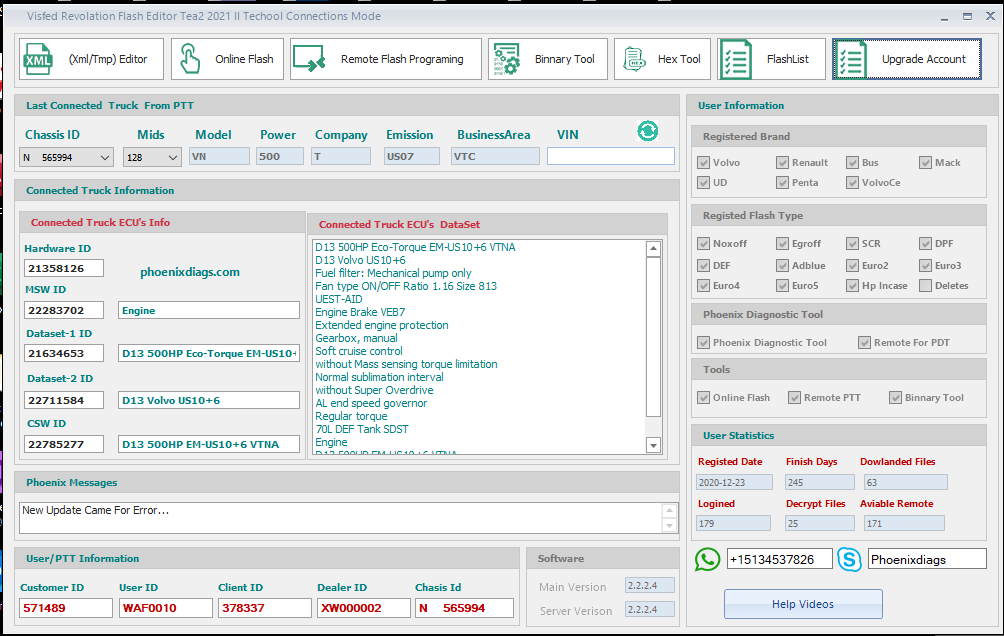Toggle the Adblue checkbox

(x=782, y=265)
